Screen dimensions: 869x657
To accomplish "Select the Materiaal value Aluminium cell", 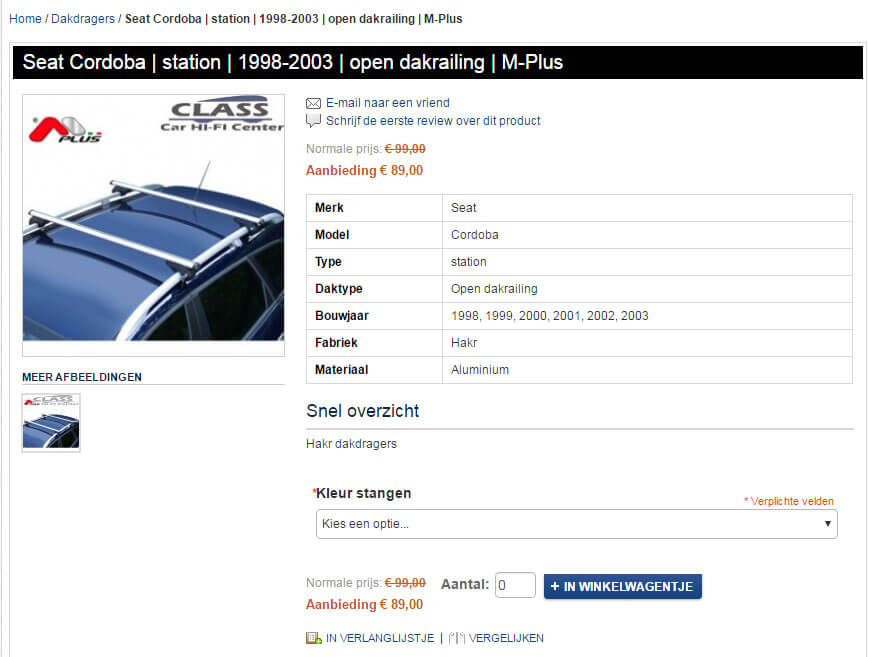I will 647,370.
